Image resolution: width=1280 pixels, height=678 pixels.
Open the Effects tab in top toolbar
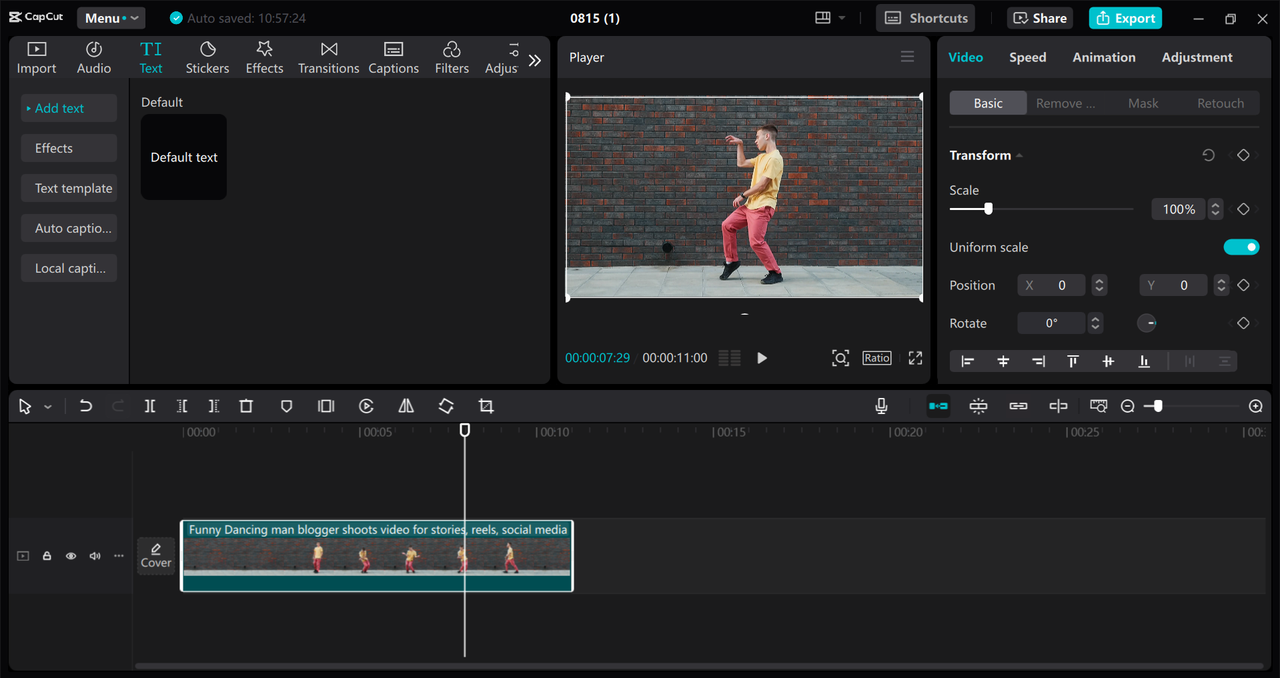[x=264, y=58]
